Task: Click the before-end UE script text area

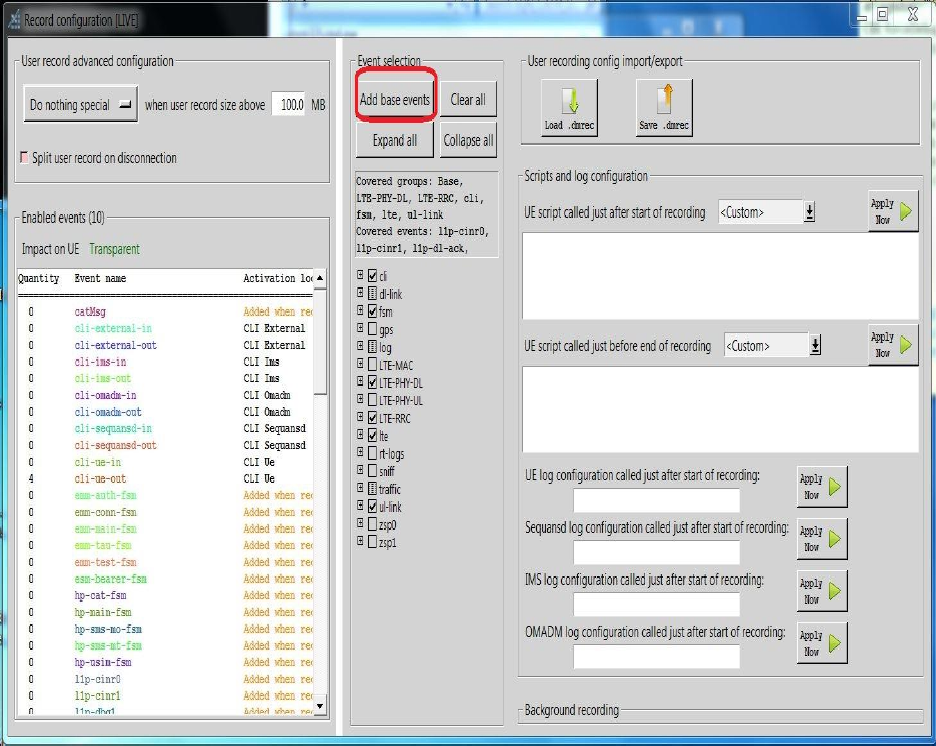Action: 720,409
